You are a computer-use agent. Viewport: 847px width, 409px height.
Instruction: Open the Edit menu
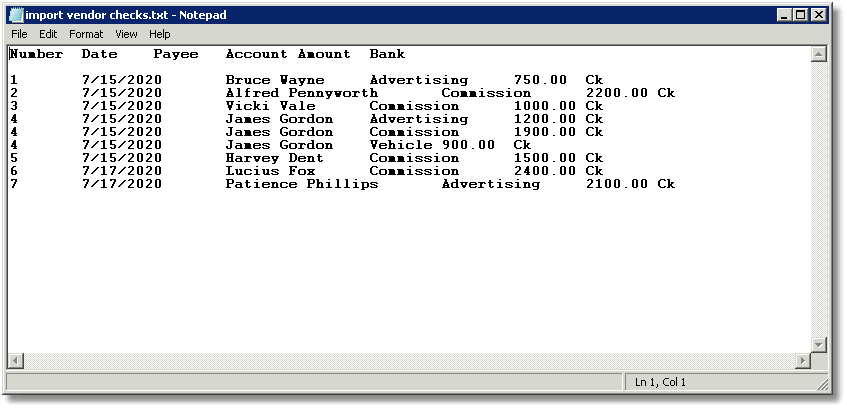[48, 34]
